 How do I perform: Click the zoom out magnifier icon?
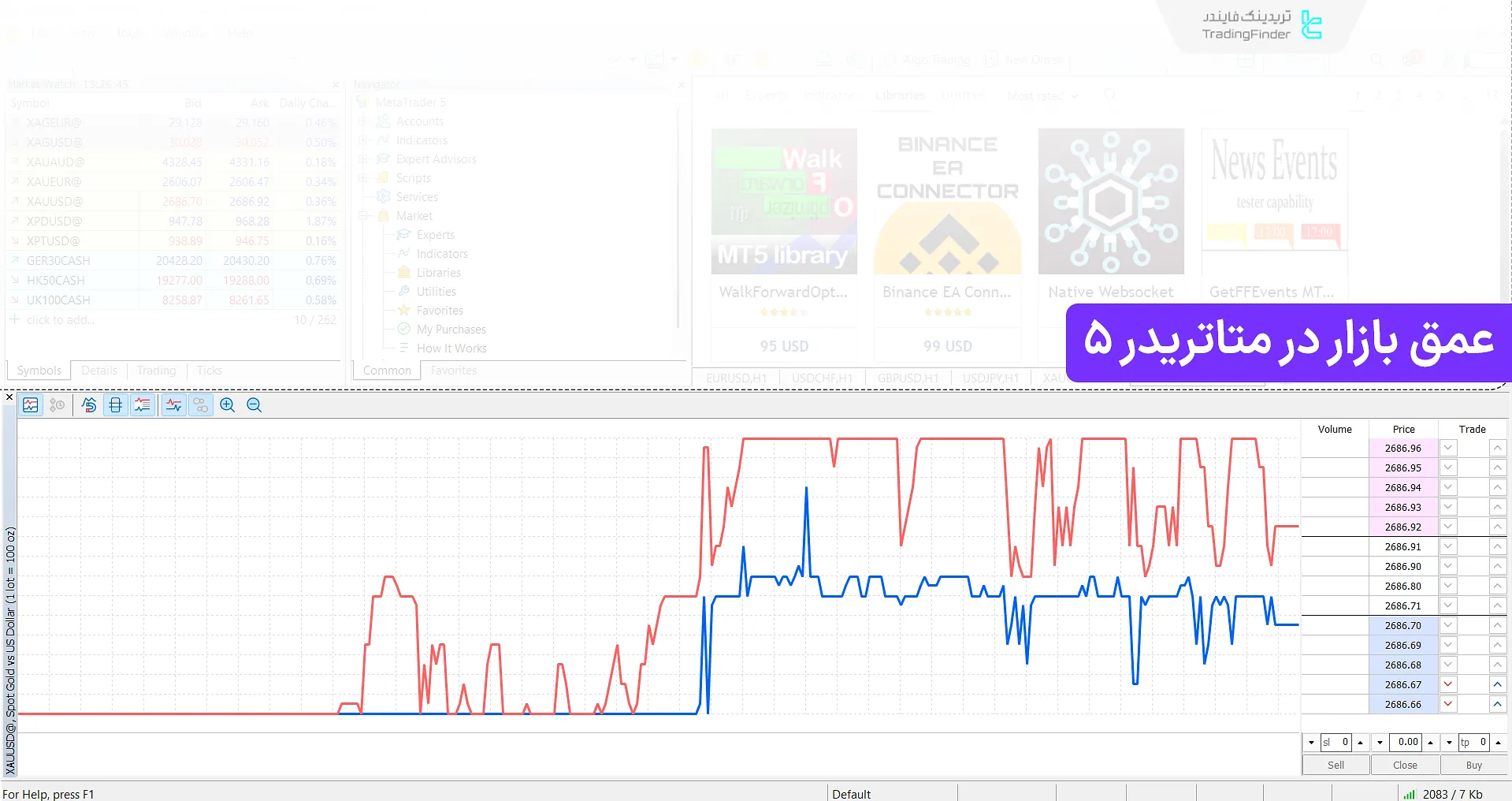[254, 405]
